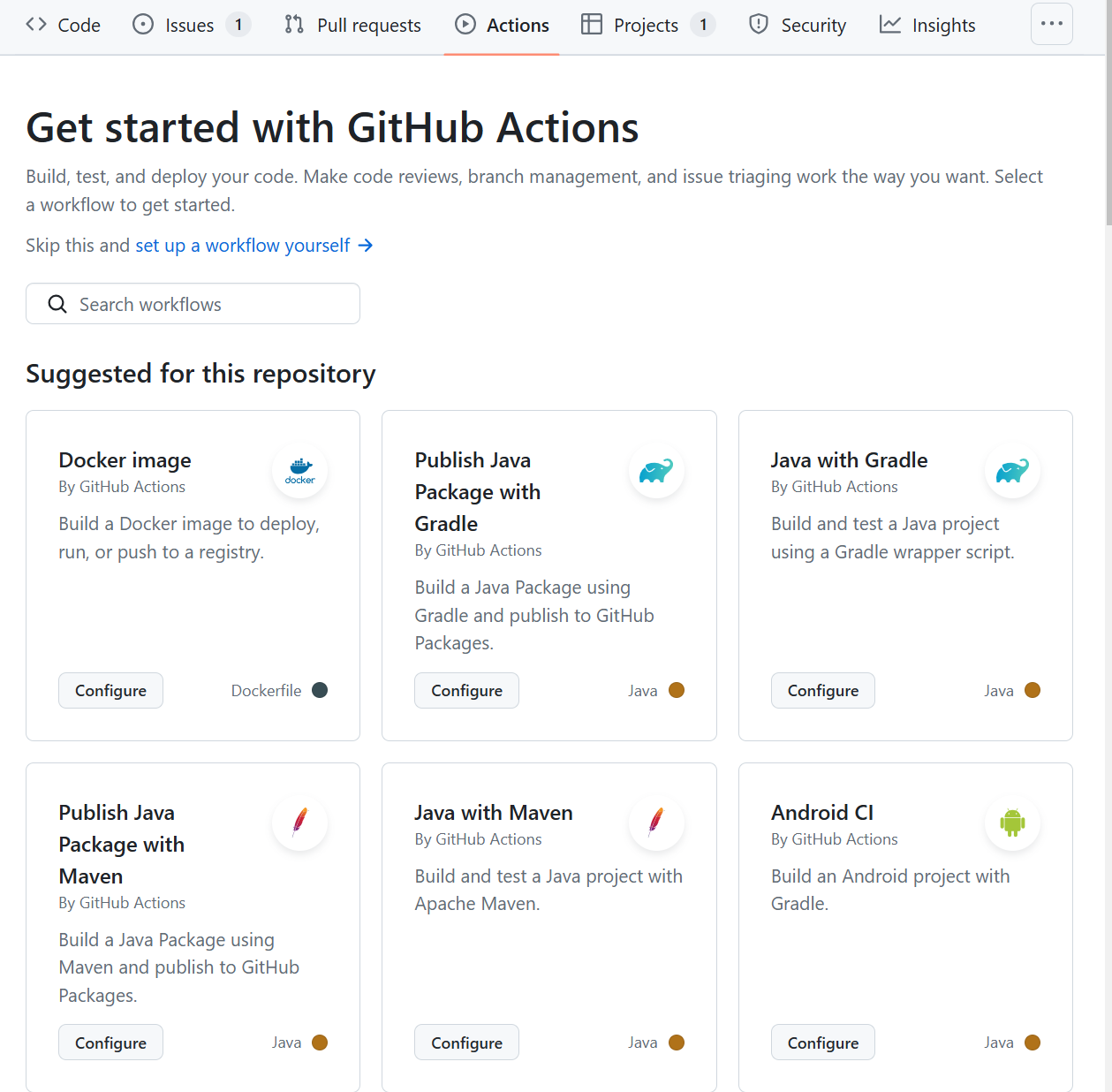The width and height of the screenshot is (1112, 1092).
Task: Click the play circle icon beside Actions
Action: coord(465,25)
